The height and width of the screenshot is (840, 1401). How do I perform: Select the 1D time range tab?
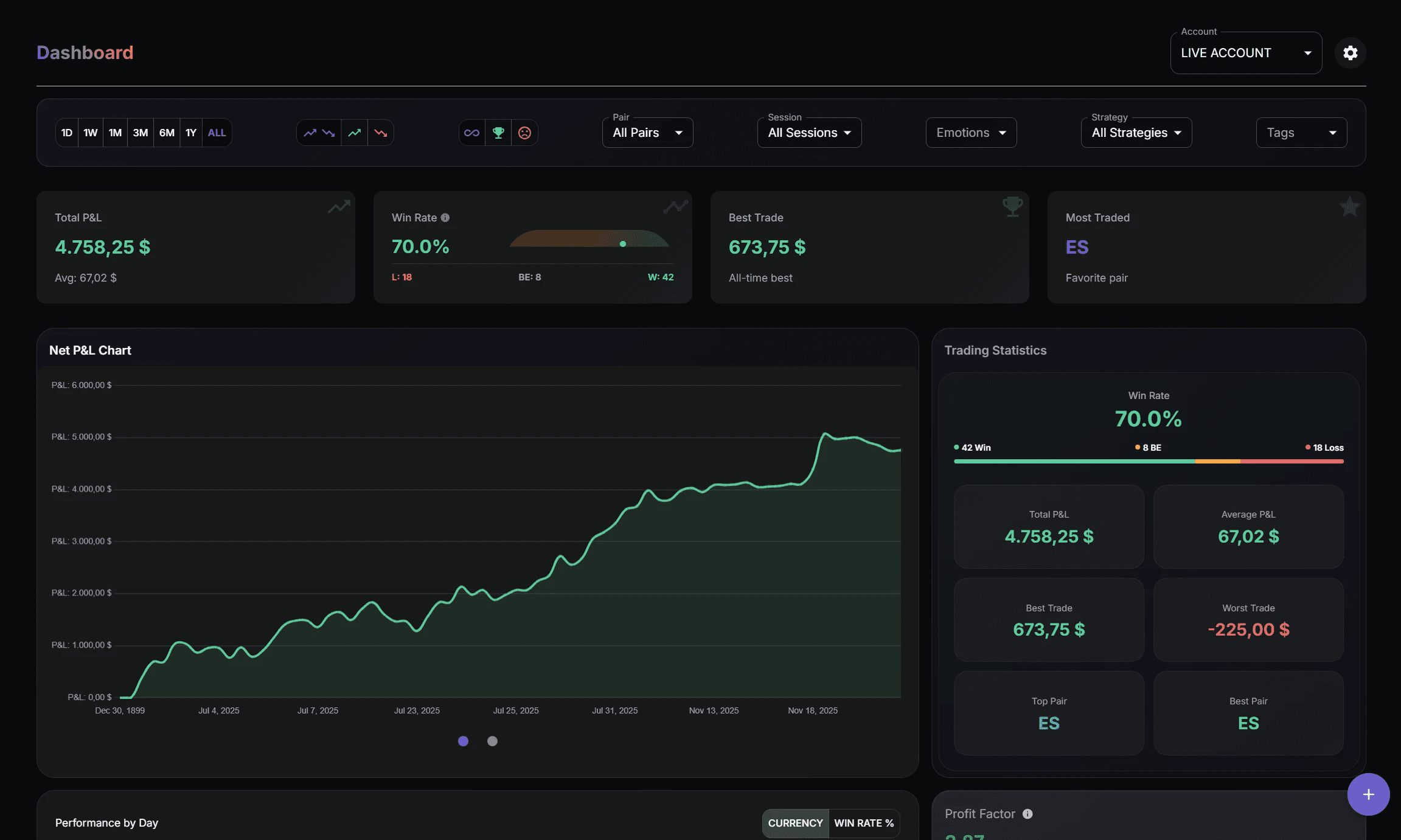pos(67,132)
